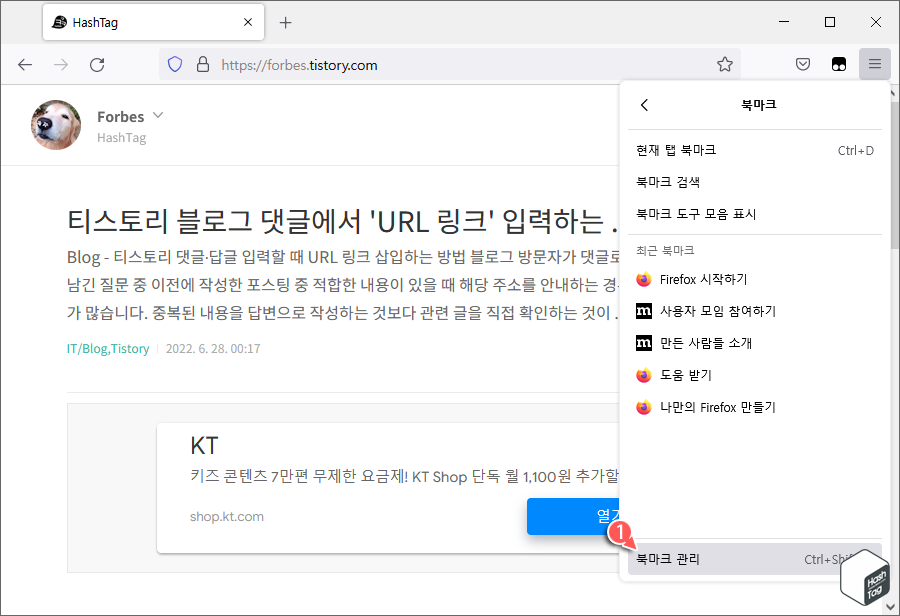Click the back navigation arrow
This screenshot has width=900, height=616.
click(x=25, y=64)
